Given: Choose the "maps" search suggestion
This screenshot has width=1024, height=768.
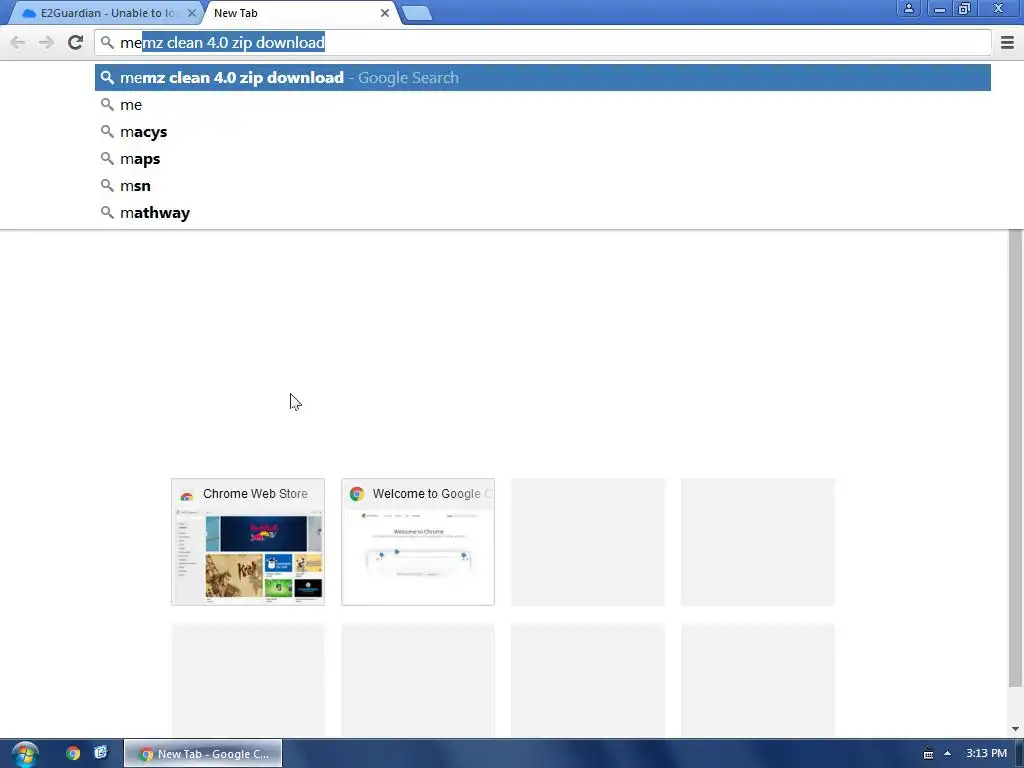Looking at the screenshot, I should [x=543, y=159].
